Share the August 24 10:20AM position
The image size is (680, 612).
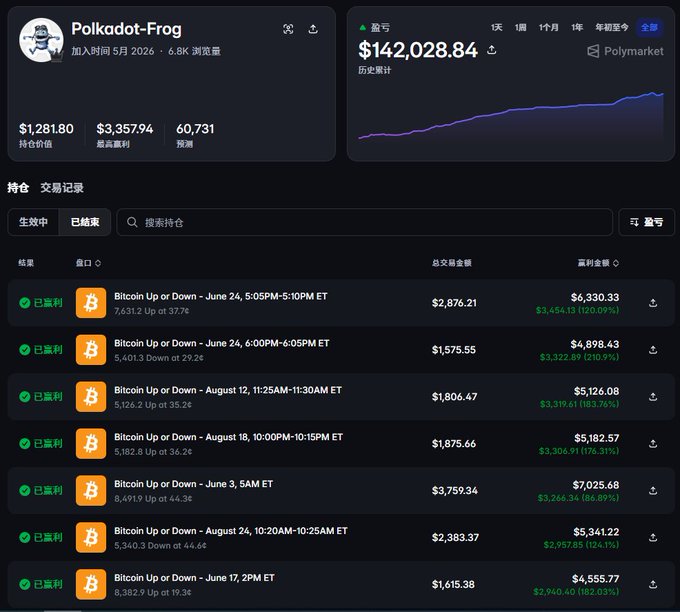click(653, 537)
